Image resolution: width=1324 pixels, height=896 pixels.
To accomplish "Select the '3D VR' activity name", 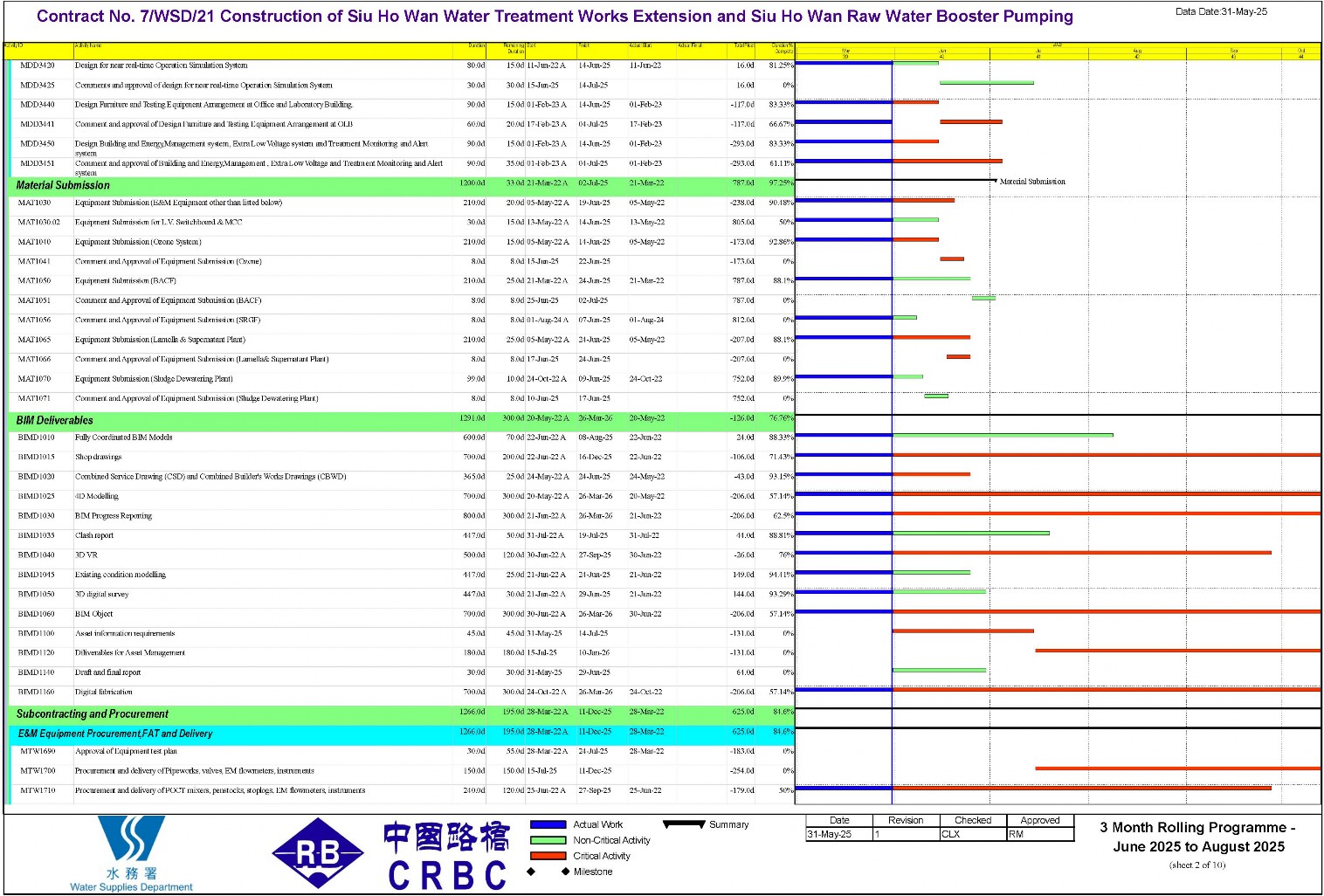I will pyautogui.click(x=86, y=555).
